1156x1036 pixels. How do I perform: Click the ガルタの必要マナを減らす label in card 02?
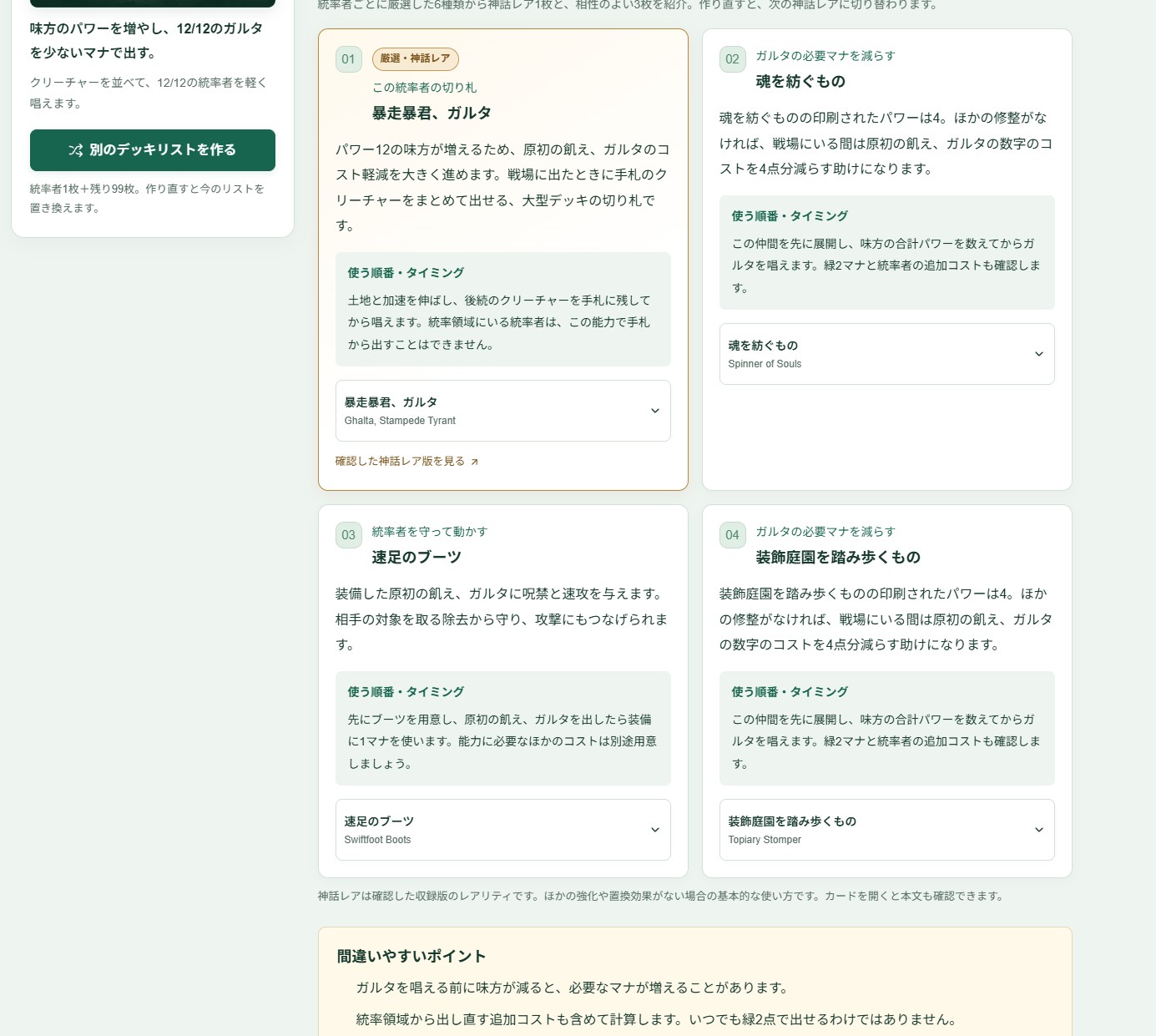825,56
